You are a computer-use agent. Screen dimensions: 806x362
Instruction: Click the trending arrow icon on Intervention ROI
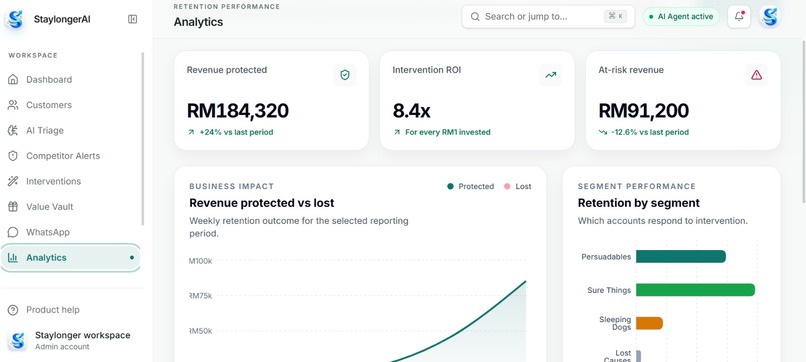click(551, 75)
